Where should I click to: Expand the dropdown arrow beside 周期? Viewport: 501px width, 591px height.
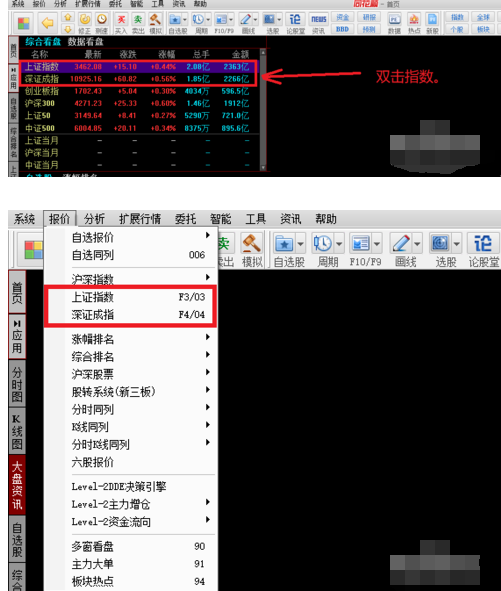[339, 244]
